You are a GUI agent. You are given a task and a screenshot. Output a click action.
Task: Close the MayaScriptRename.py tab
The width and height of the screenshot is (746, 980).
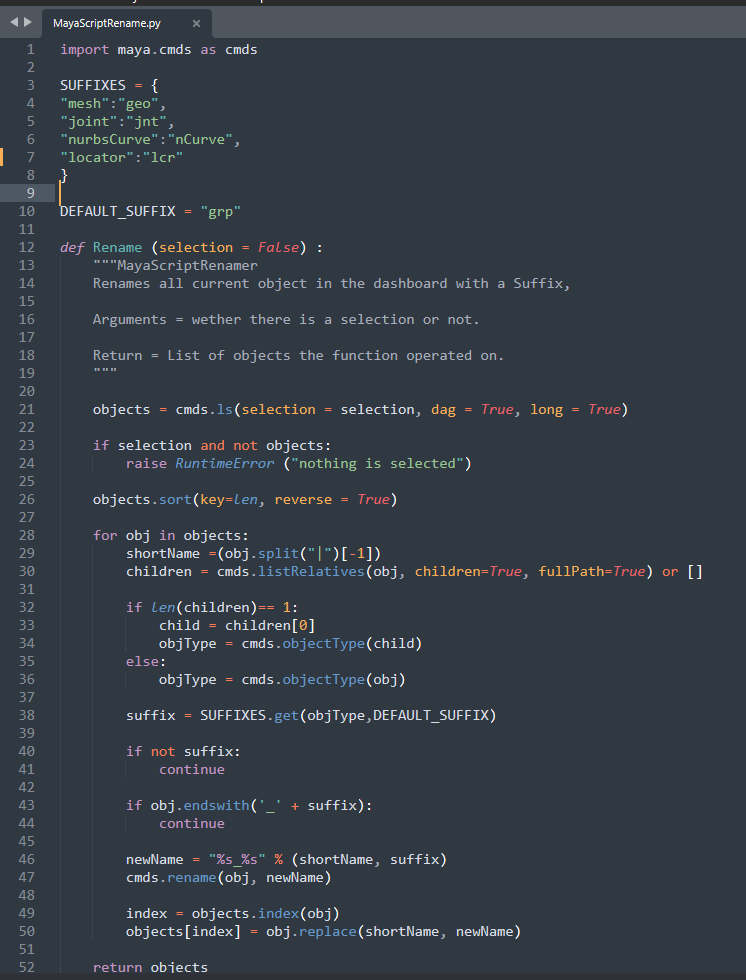196,23
